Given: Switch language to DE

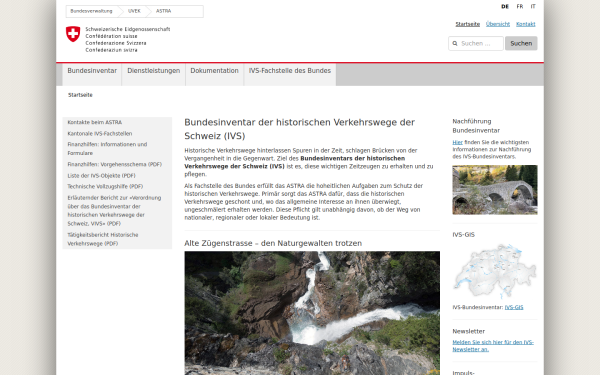Looking at the screenshot, I should (x=505, y=7).
